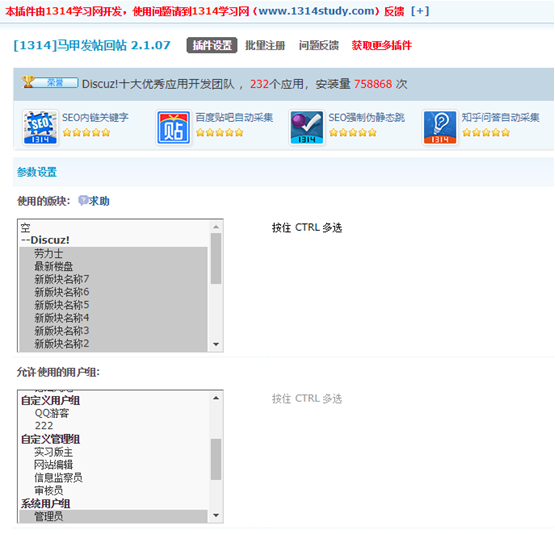The width and height of the screenshot is (555, 535).
Task: Click up arrow of usergroup list scrollbar
Action: (x=216, y=398)
